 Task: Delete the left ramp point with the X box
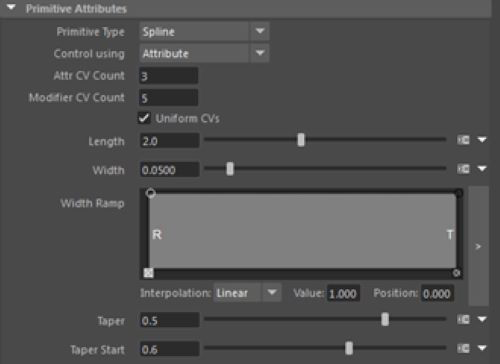click(x=148, y=273)
